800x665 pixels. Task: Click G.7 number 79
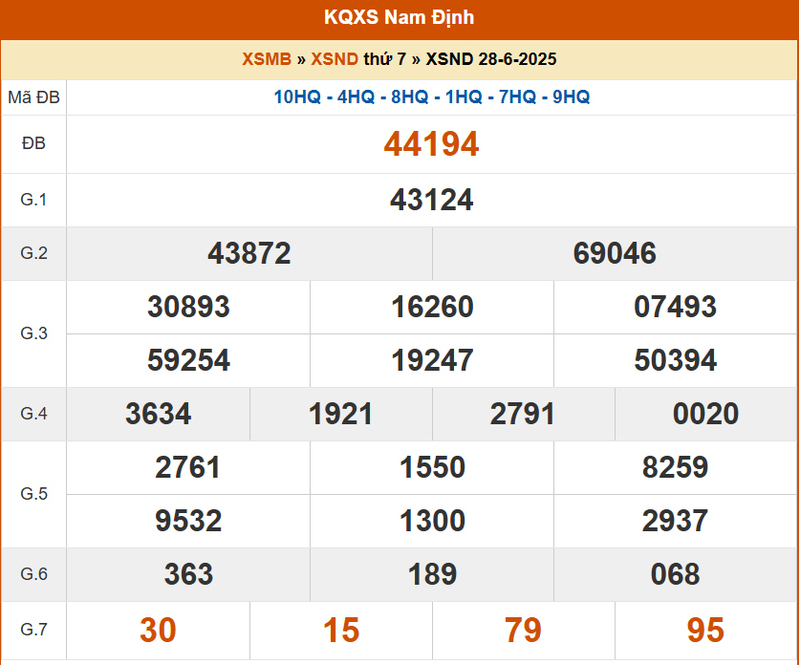click(523, 630)
